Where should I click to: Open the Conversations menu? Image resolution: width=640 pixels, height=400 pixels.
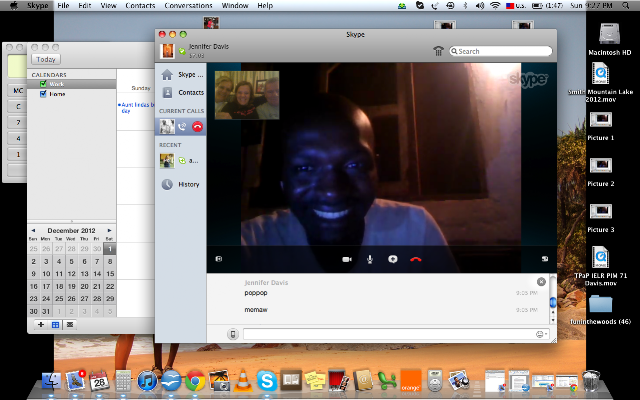(188, 6)
